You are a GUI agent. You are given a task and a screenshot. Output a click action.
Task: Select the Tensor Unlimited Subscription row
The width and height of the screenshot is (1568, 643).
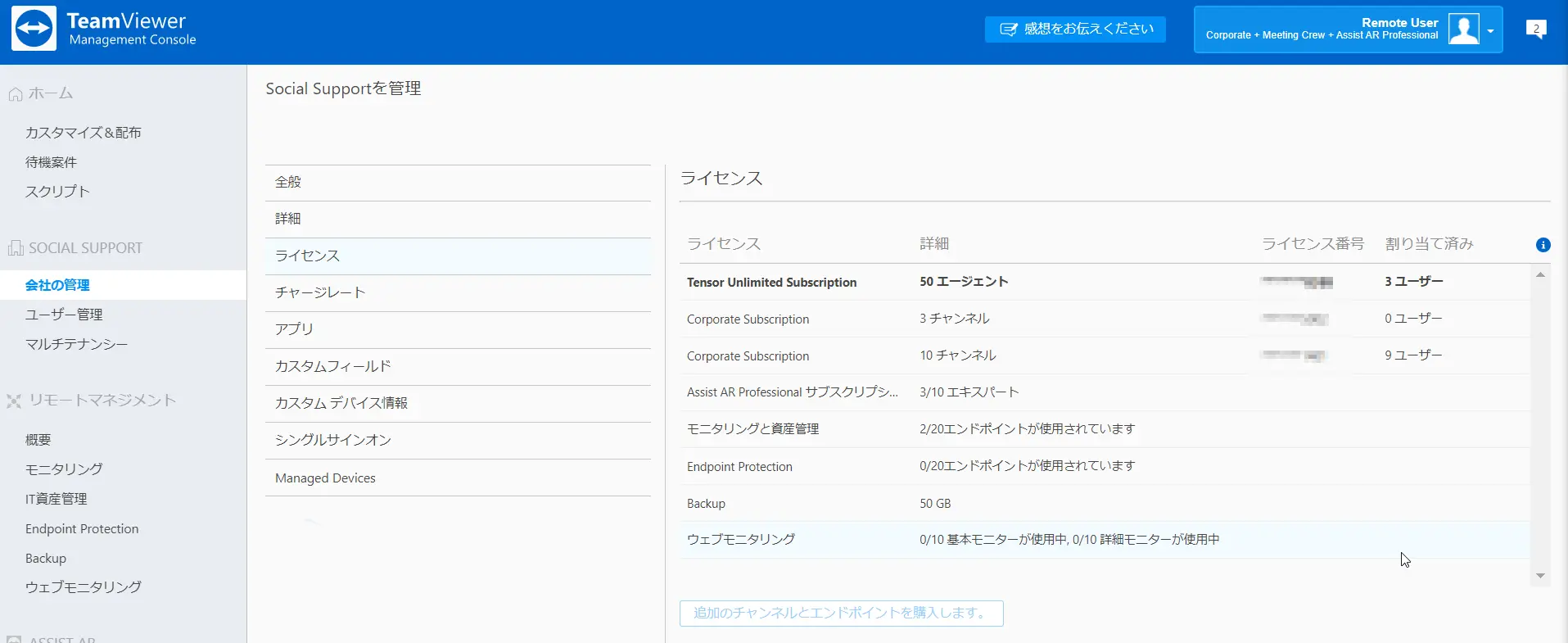(x=1105, y=282)
